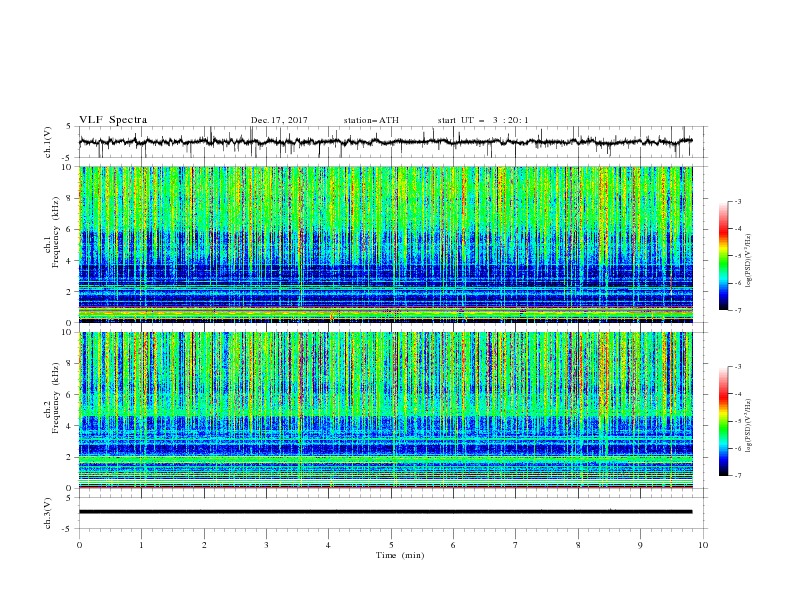Click the ch.2 spectrogram color scale bar

pos(724,421)
